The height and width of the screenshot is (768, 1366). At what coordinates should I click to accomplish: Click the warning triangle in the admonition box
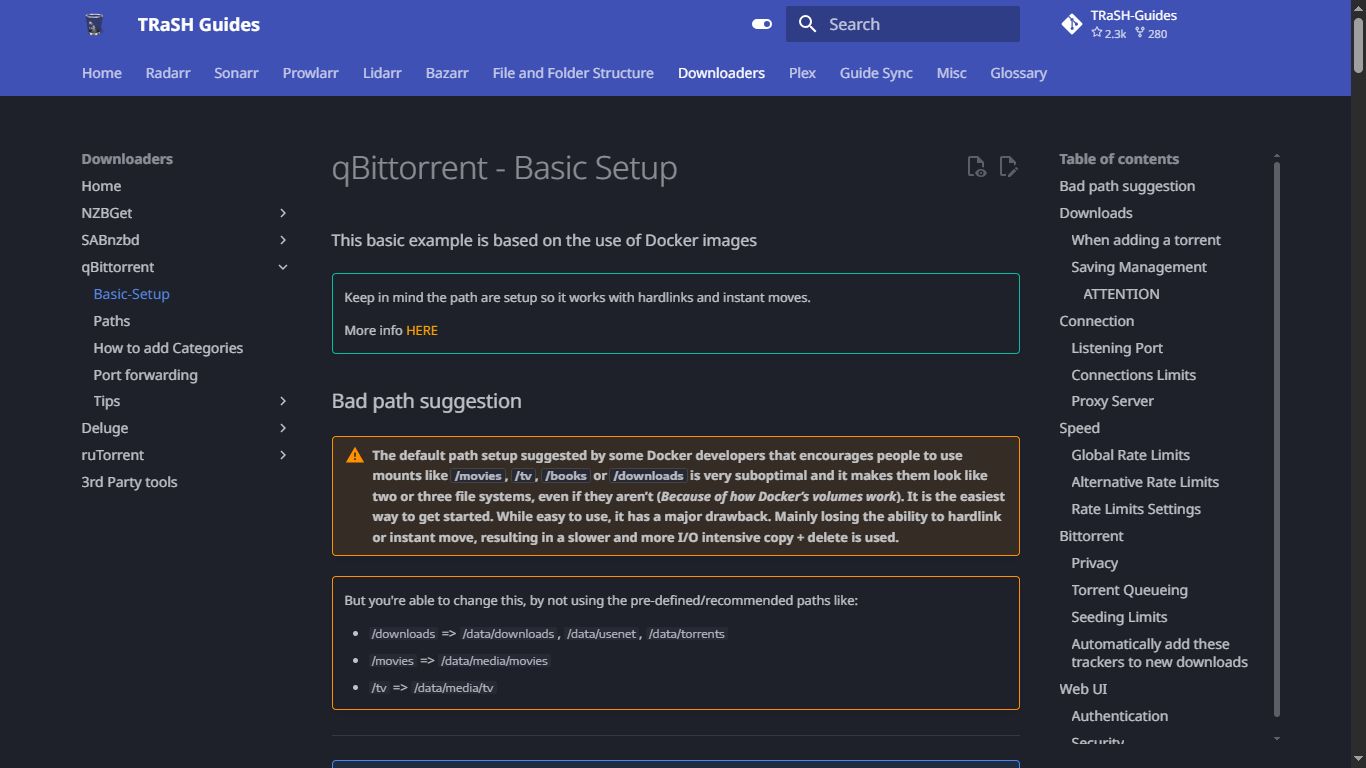(354, 455)
